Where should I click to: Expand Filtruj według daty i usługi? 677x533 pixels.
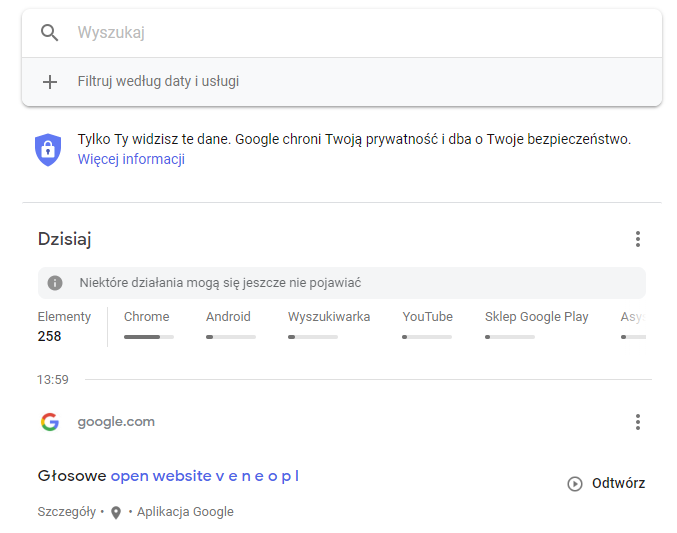click(158, 82)
